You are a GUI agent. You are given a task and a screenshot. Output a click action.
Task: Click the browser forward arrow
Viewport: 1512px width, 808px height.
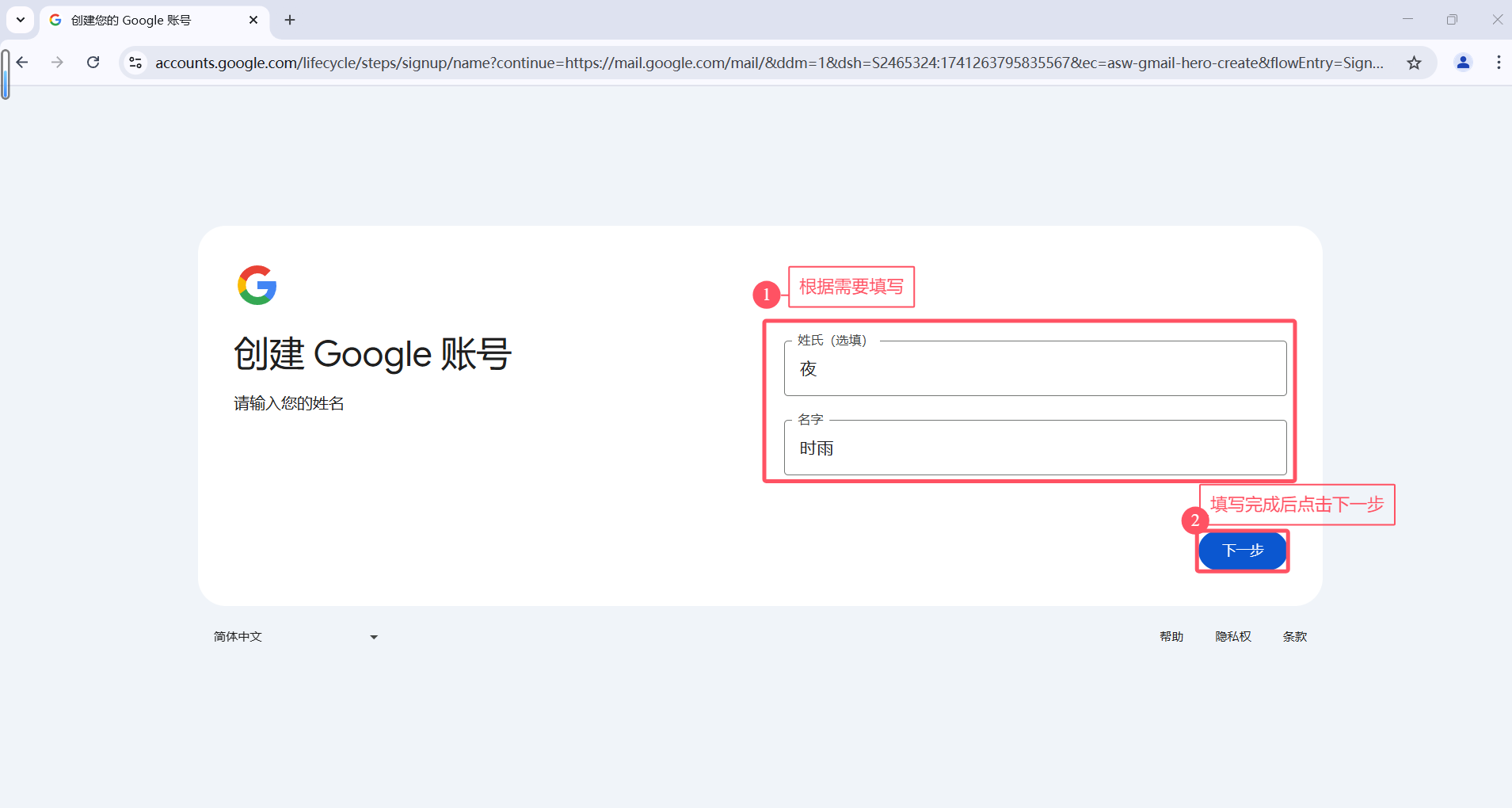tap(57, 63)
